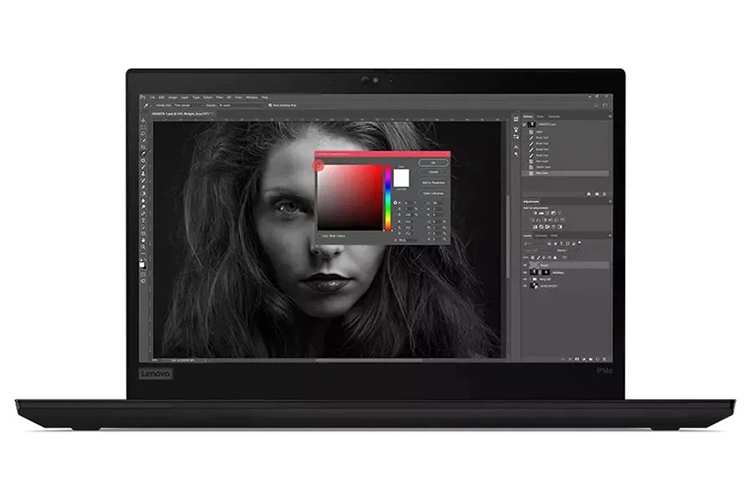Screen dimensions: 750x500
Task: Open the Help menu
Action: [x=265, y=98]
